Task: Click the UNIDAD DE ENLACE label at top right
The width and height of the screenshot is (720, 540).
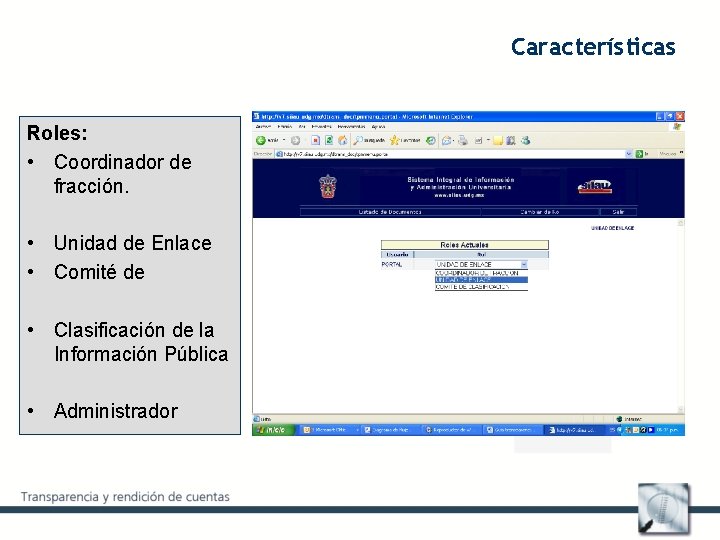Action: [612, 228]
